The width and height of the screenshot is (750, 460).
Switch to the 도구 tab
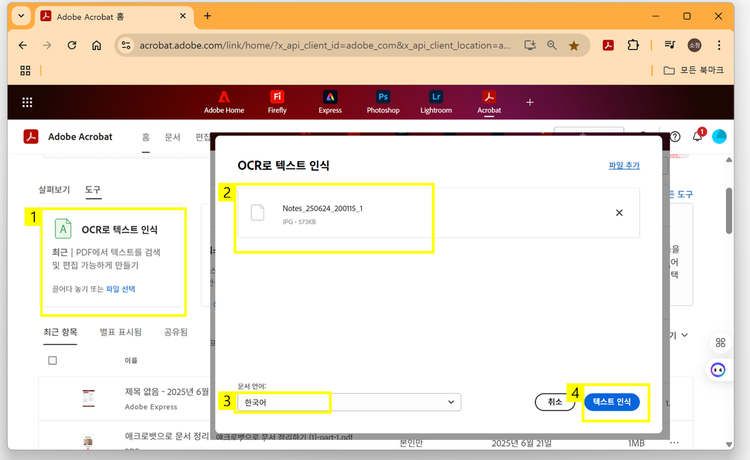[x=93, y=190]
